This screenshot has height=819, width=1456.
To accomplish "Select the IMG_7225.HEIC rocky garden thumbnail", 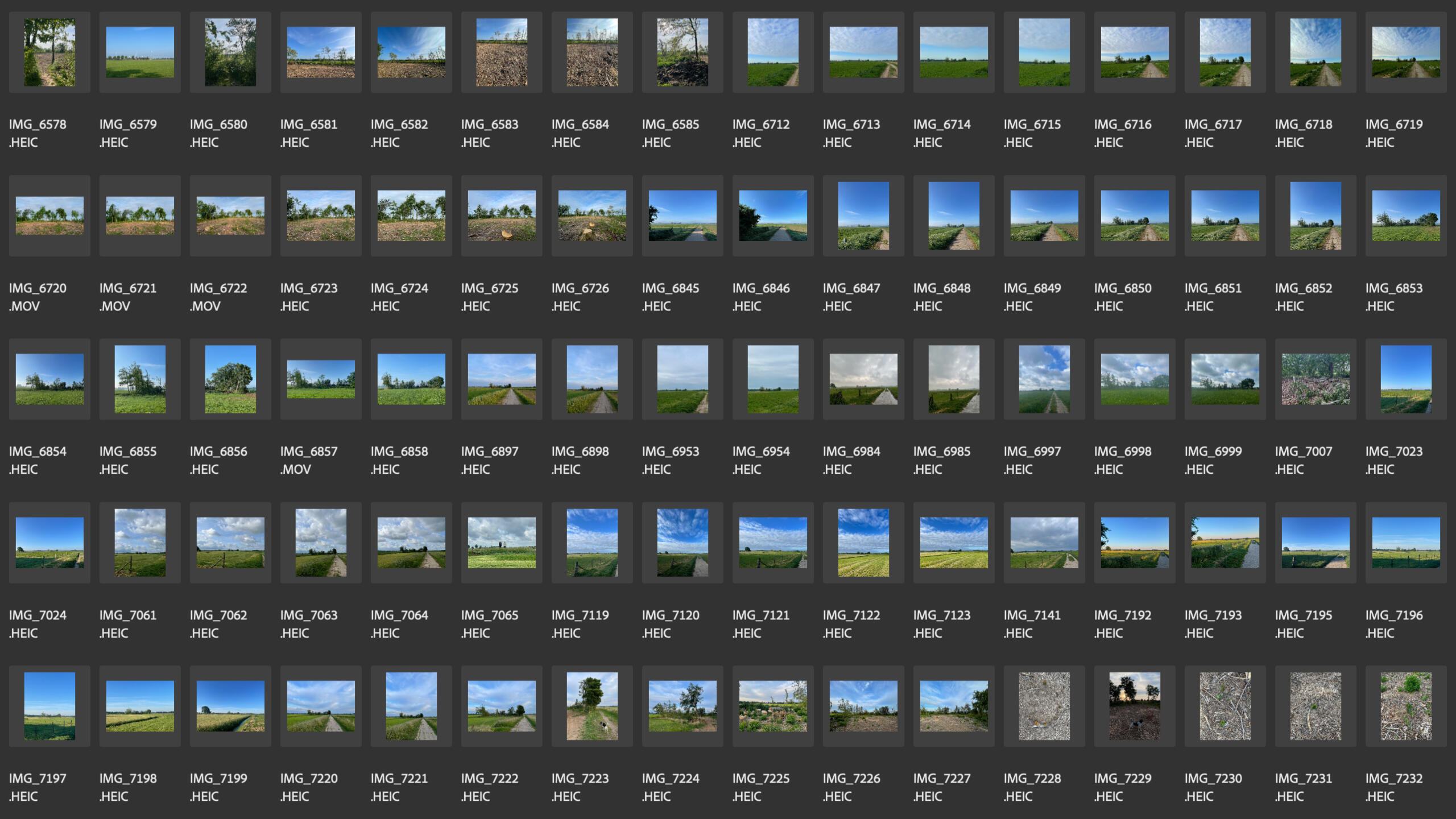I will (x=773, y=706).
